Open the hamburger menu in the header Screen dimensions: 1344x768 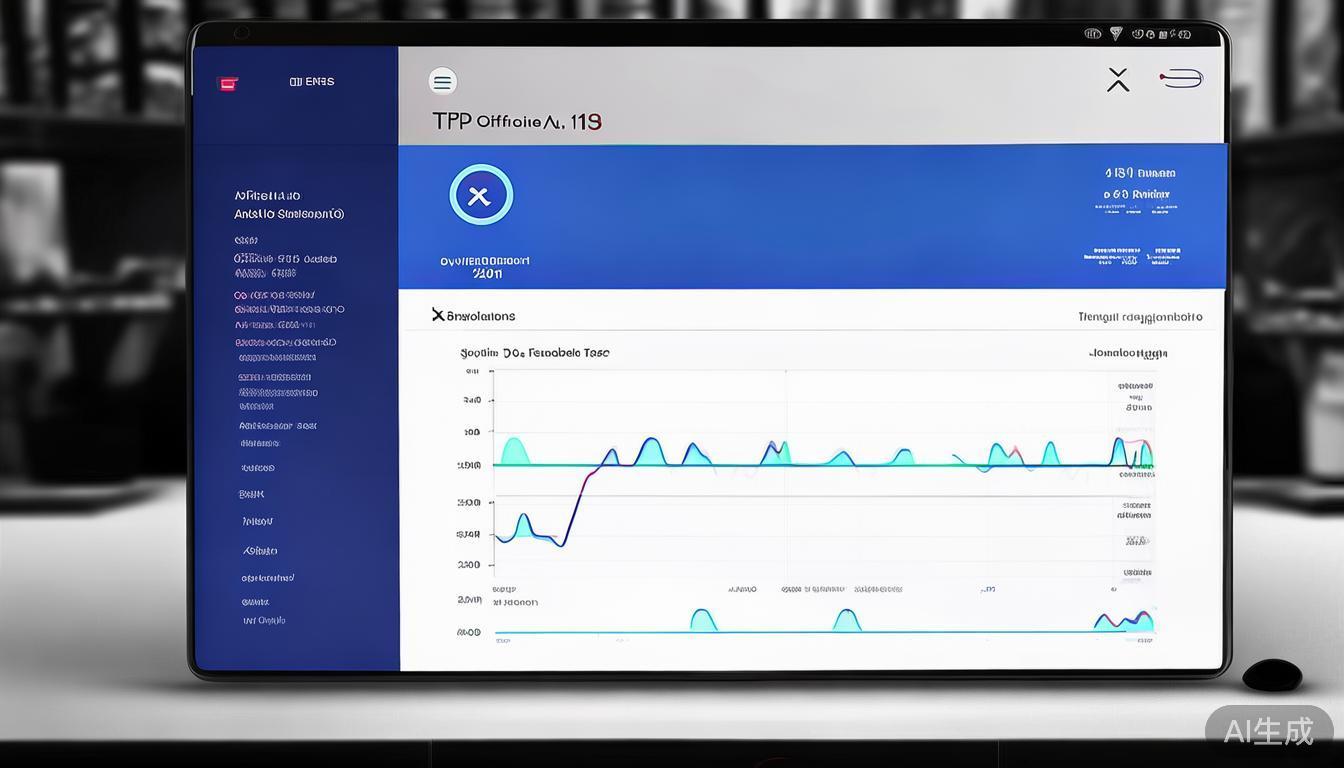pos(442,82)
